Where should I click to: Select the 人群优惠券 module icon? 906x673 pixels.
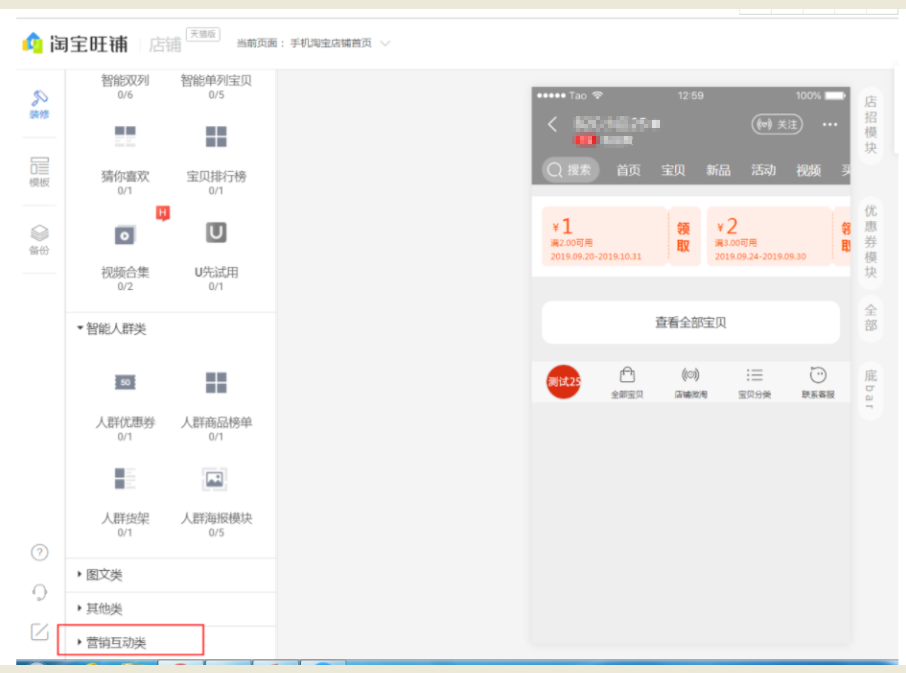pyautogui.click(x=125, y=382)
